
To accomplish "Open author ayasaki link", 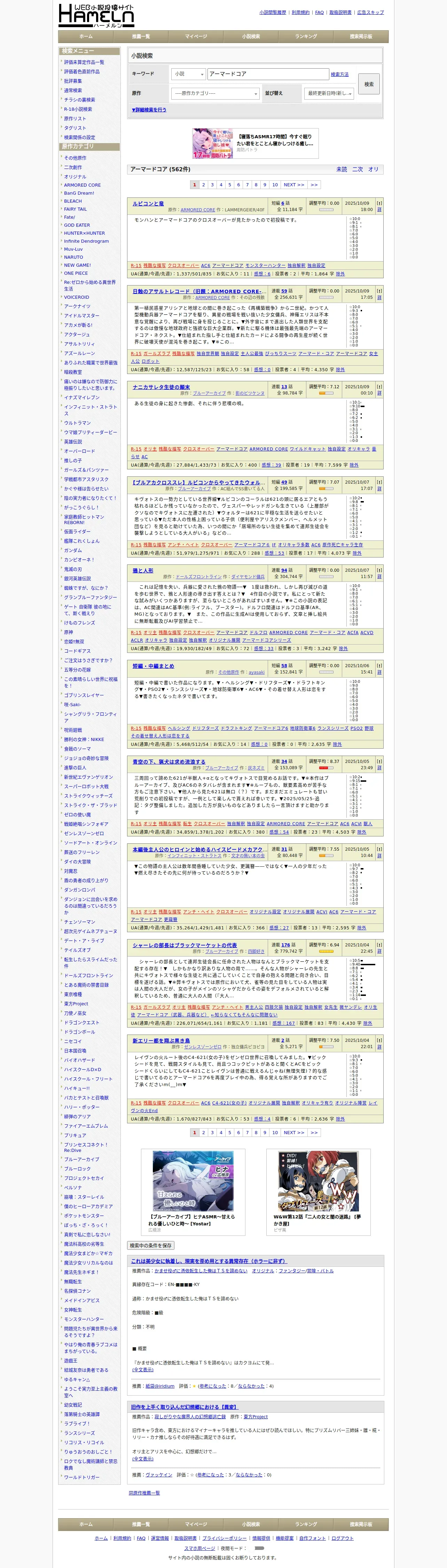I will [257, 673].
